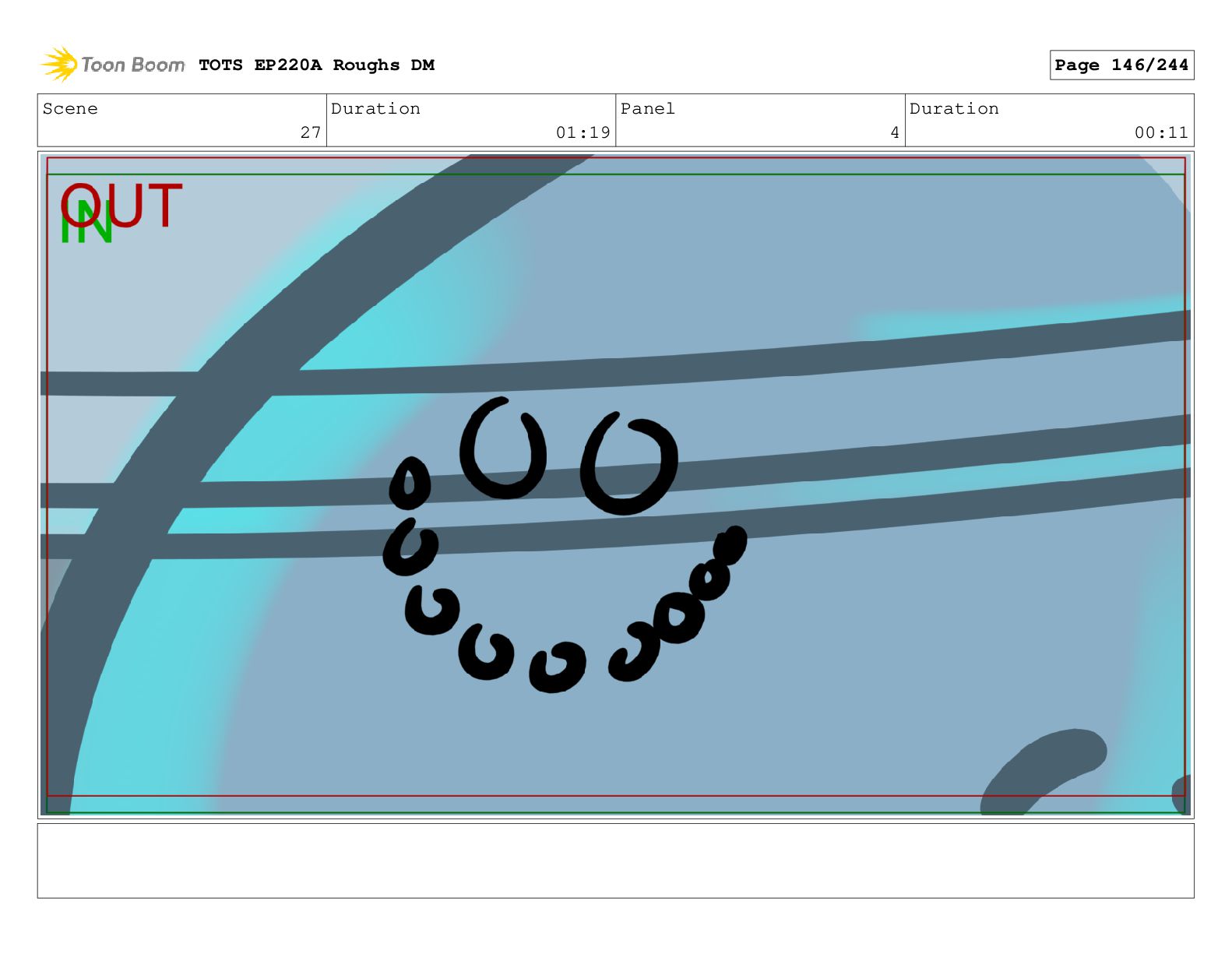Click the Toon Boom logo
1232x954 pixels.
(113, 65)
